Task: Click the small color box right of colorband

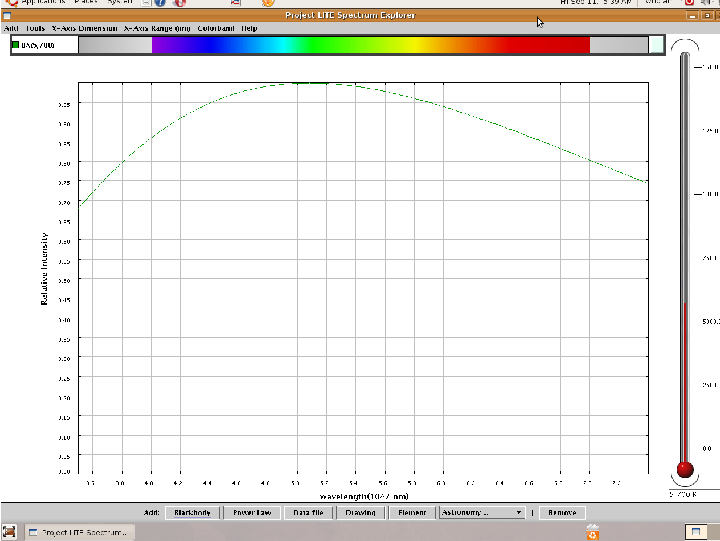Action: [655, 45]
